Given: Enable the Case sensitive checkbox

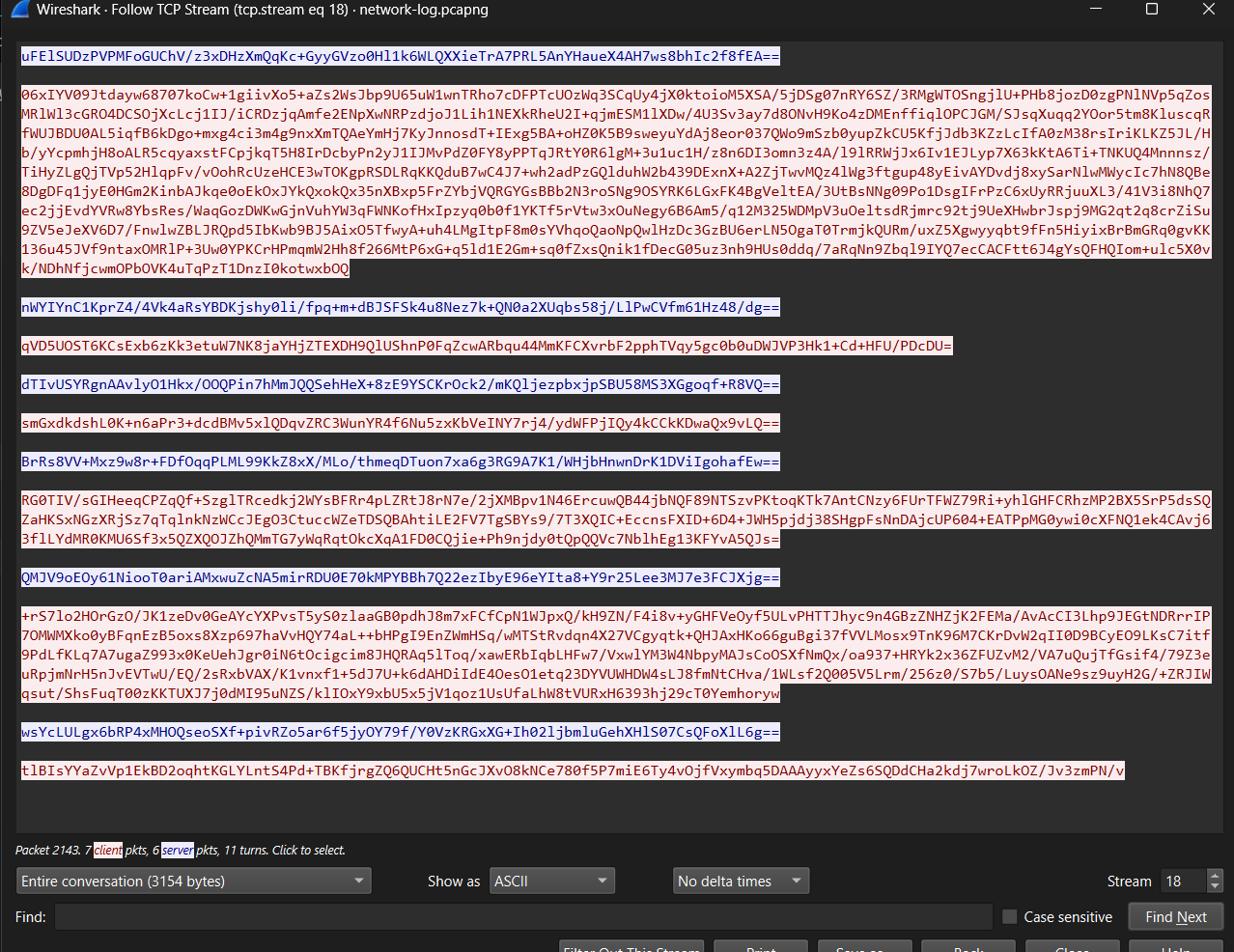Looking at the screenshot, I should click(1010, 917).
